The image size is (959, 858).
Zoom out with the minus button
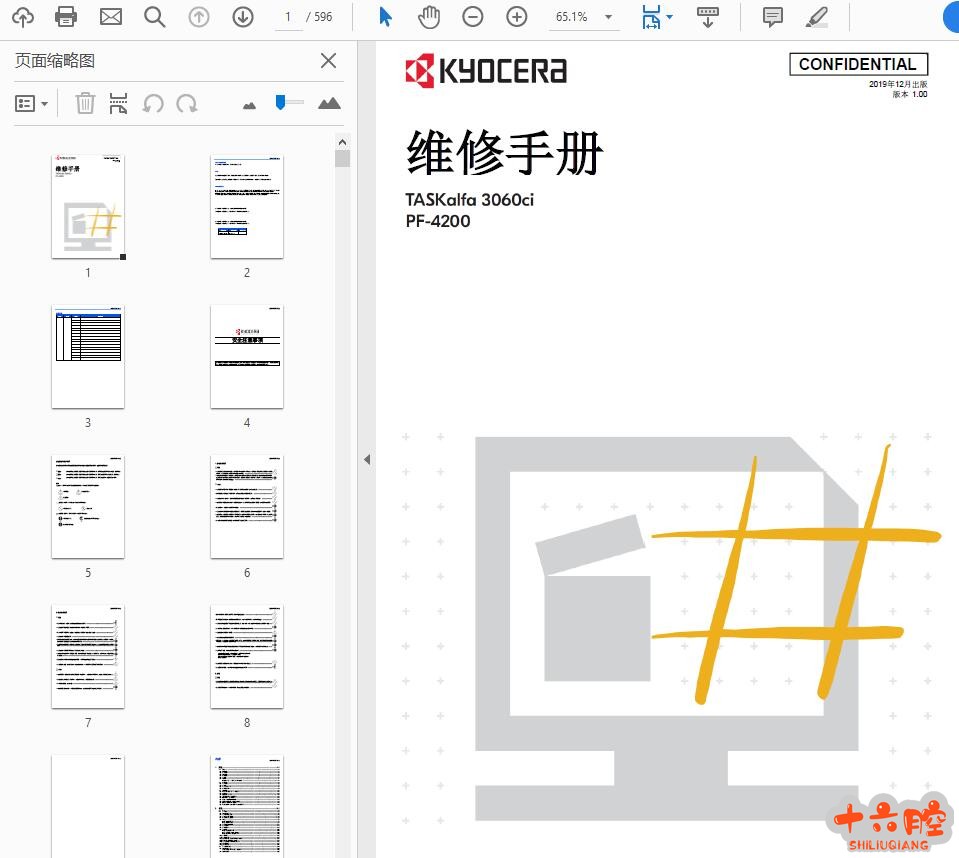point(473,17)
